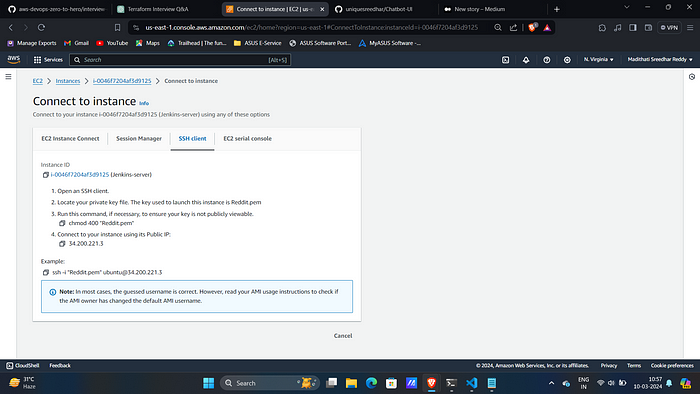700x394 pixels.
Task: Open the browser hamburger main menu
Action: (690, 28)
